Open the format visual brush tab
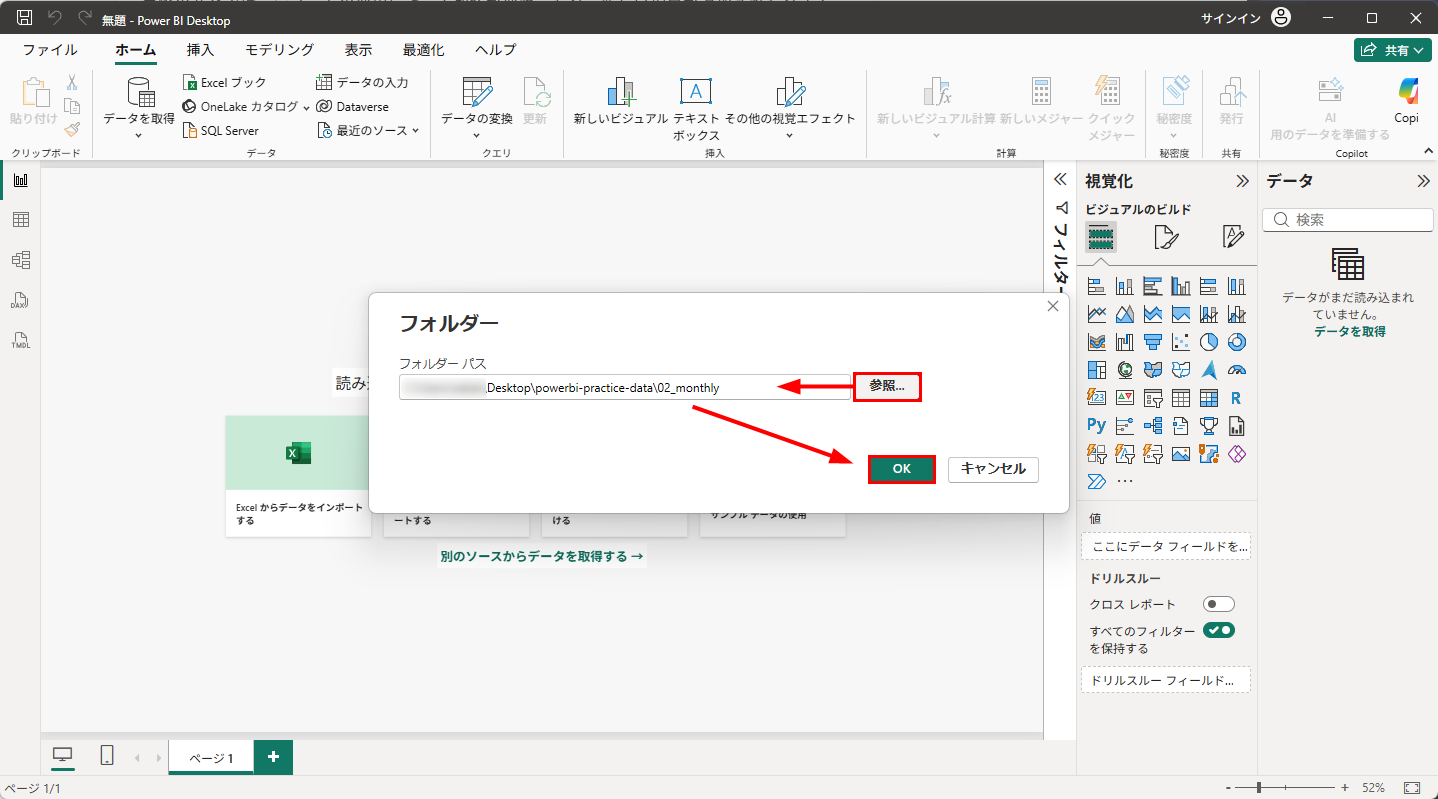 point(1166,237)
